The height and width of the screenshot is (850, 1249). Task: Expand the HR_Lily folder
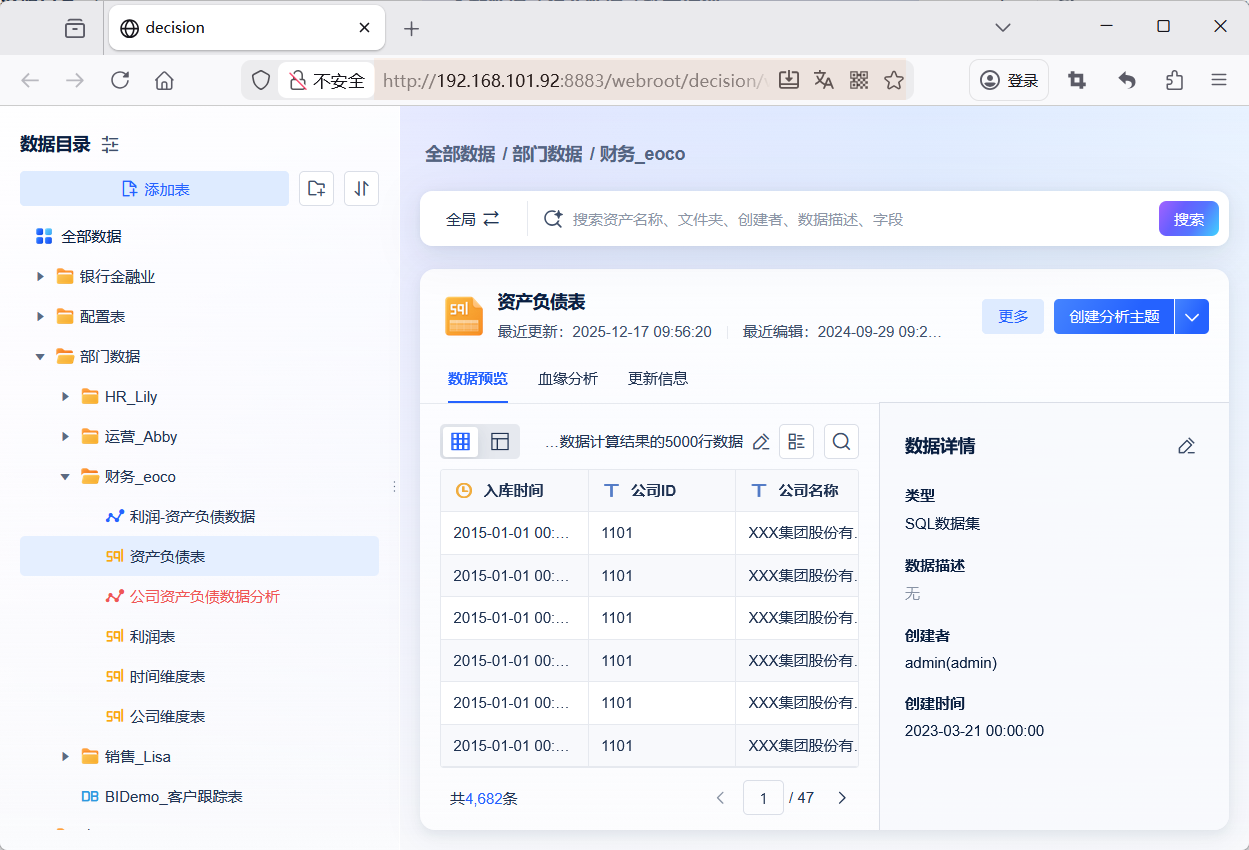click(66, 396)
